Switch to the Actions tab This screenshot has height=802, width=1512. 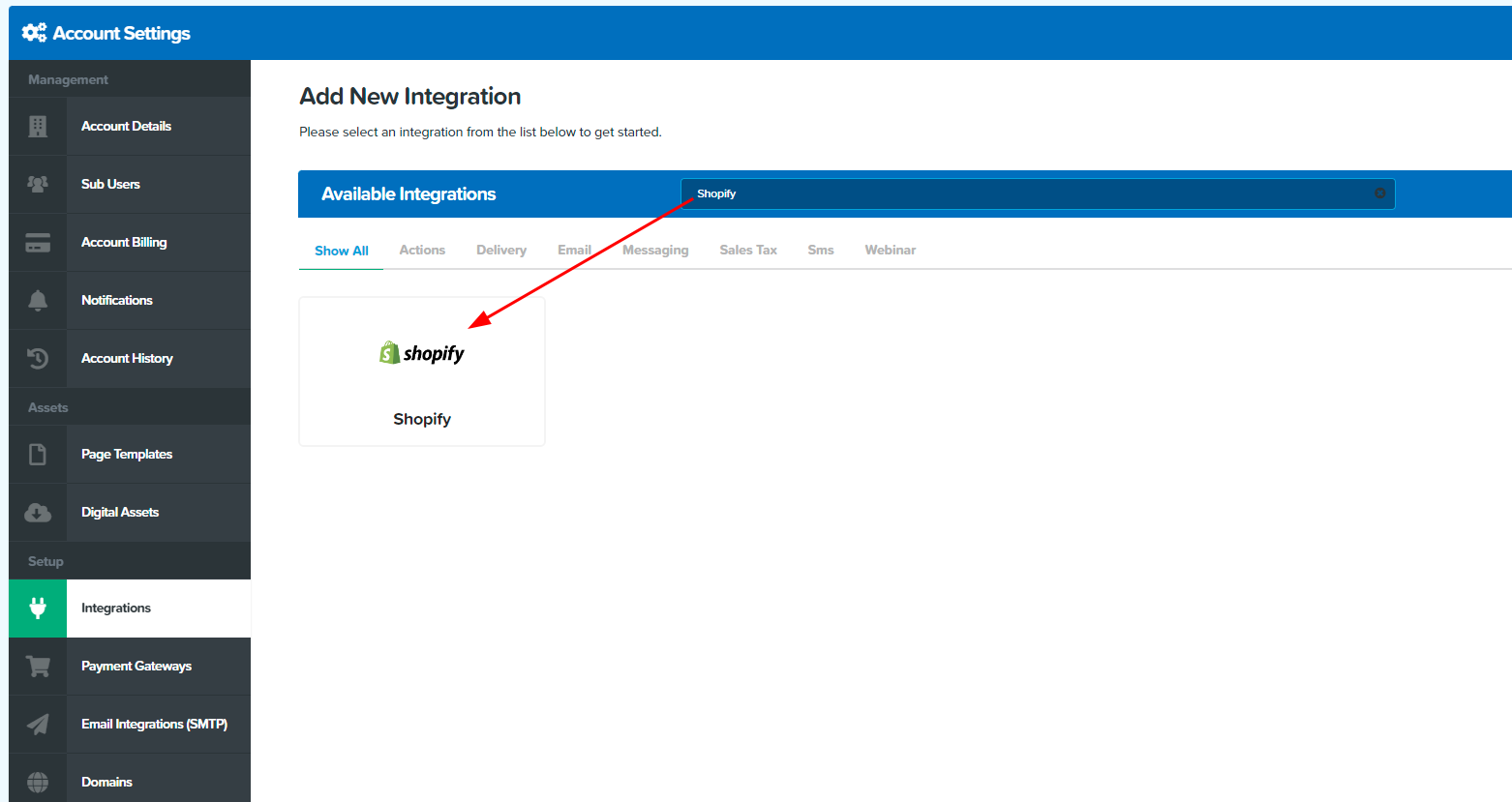[x=422, y=250]
